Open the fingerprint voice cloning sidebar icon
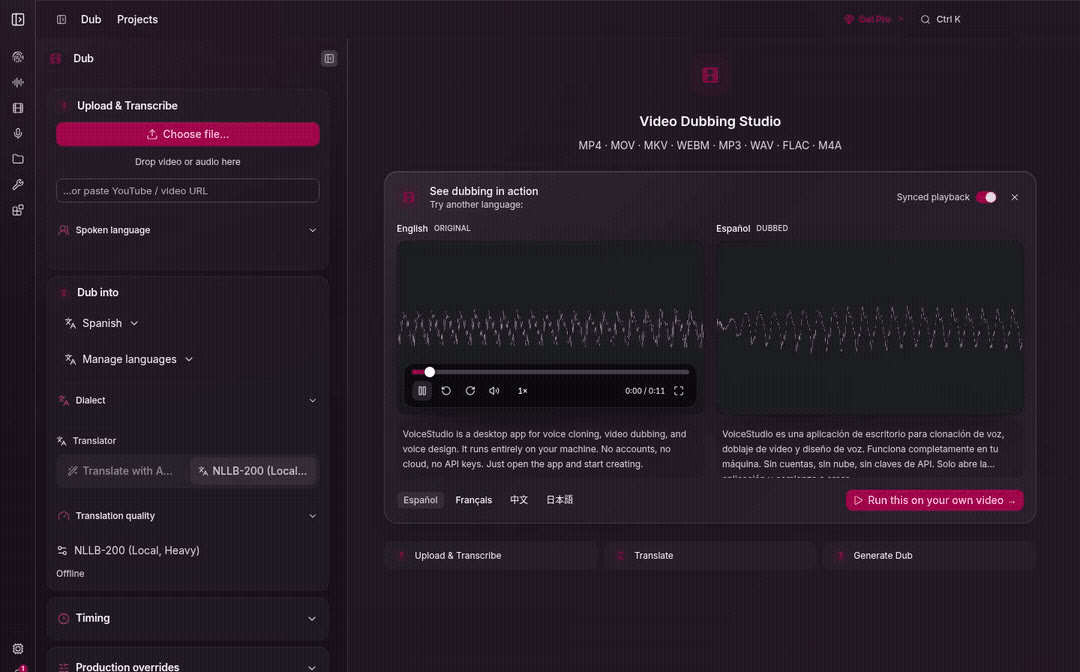This screenshot has height=672, width=1080. [18, 57]
